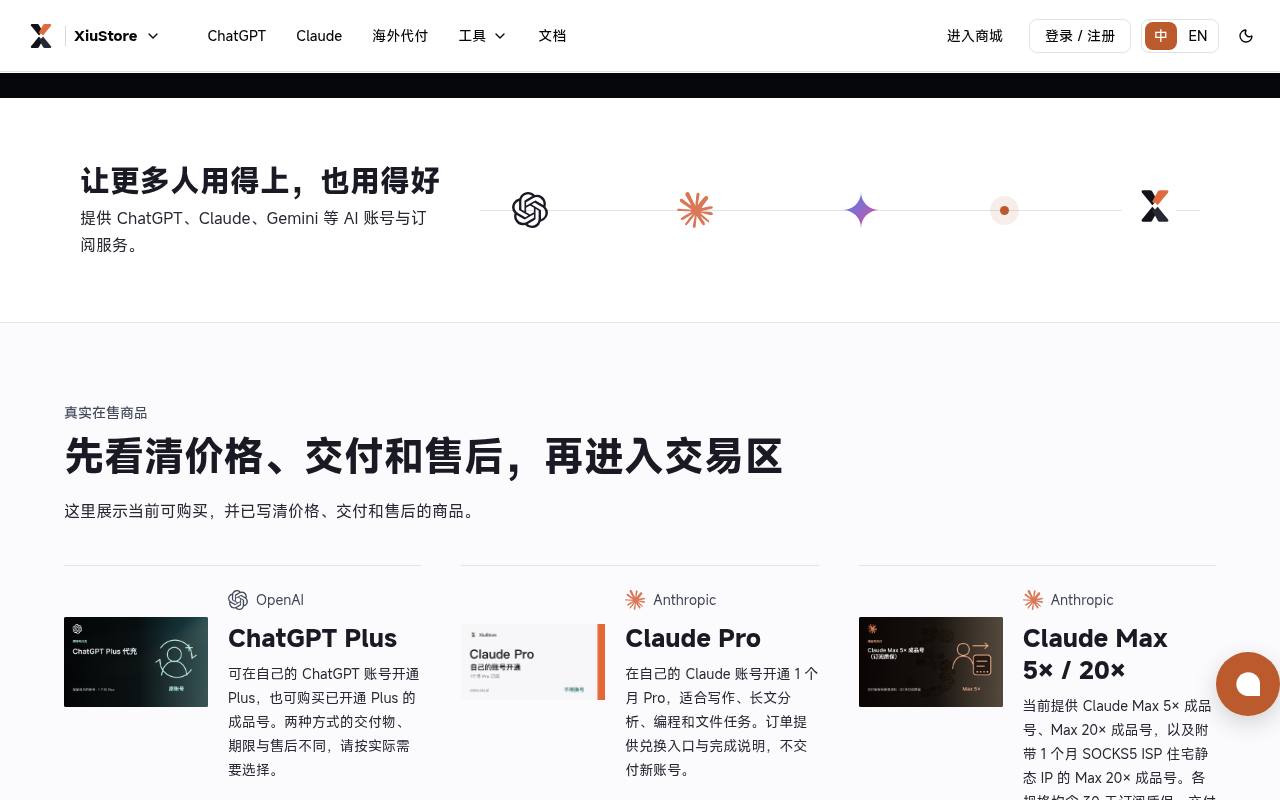Screen dimensions: 1280x800
Task: Click the XiuStore logo icon
Action: point(41,36)
